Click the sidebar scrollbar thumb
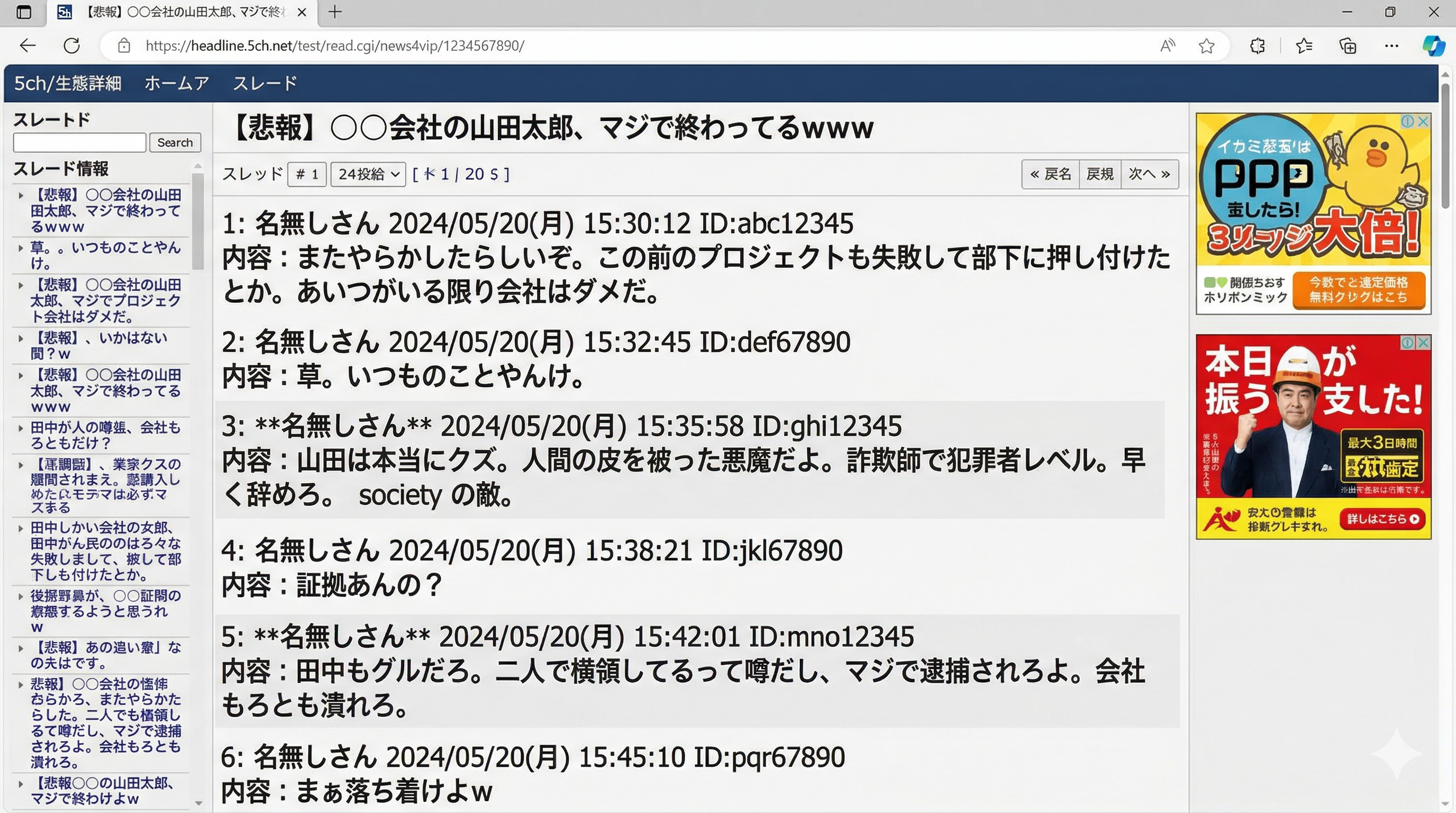1456x813 pixels. coord(198,221)
